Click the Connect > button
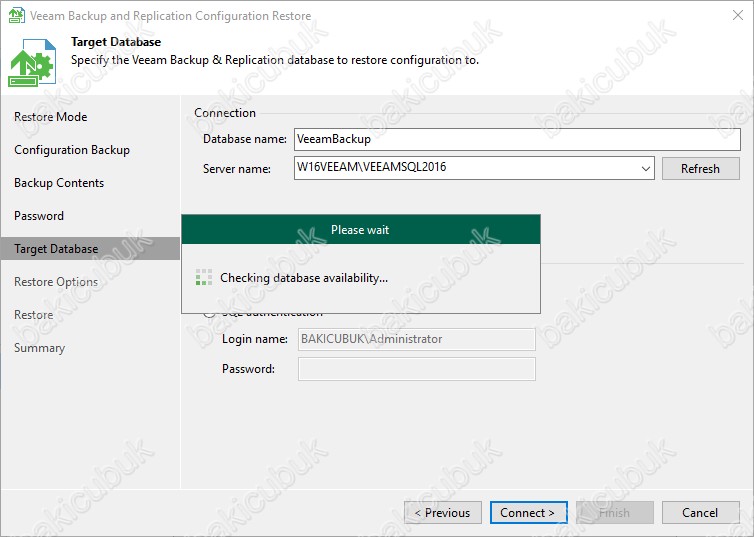The image size is (754, 537). click(x=528, y=513)
